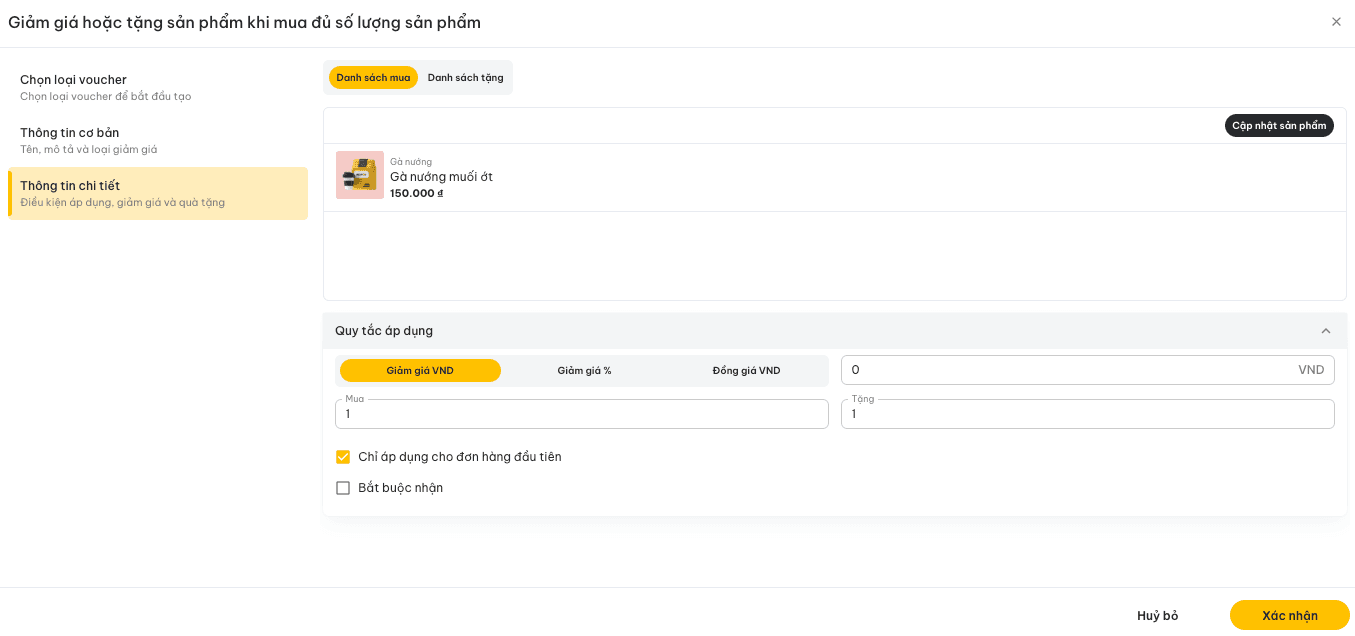Click the Gà nướng category label

(411, 162)
